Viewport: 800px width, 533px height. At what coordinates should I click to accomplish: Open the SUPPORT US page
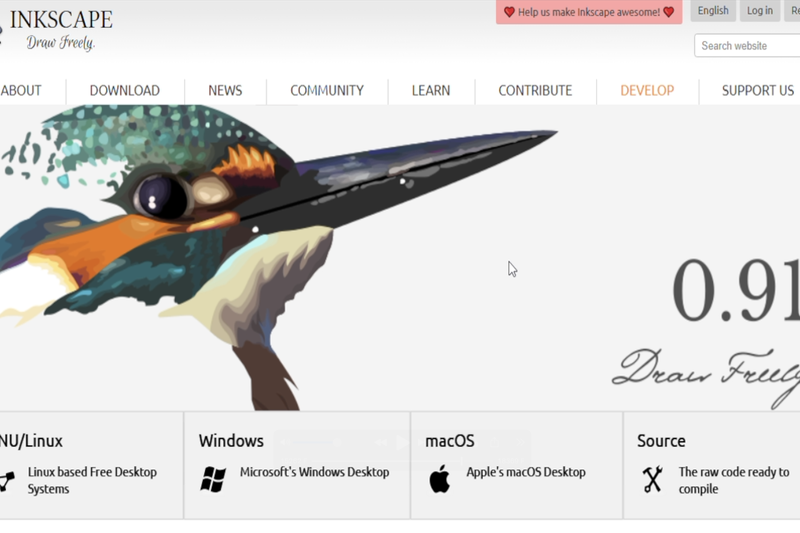(x=758, y=91)
